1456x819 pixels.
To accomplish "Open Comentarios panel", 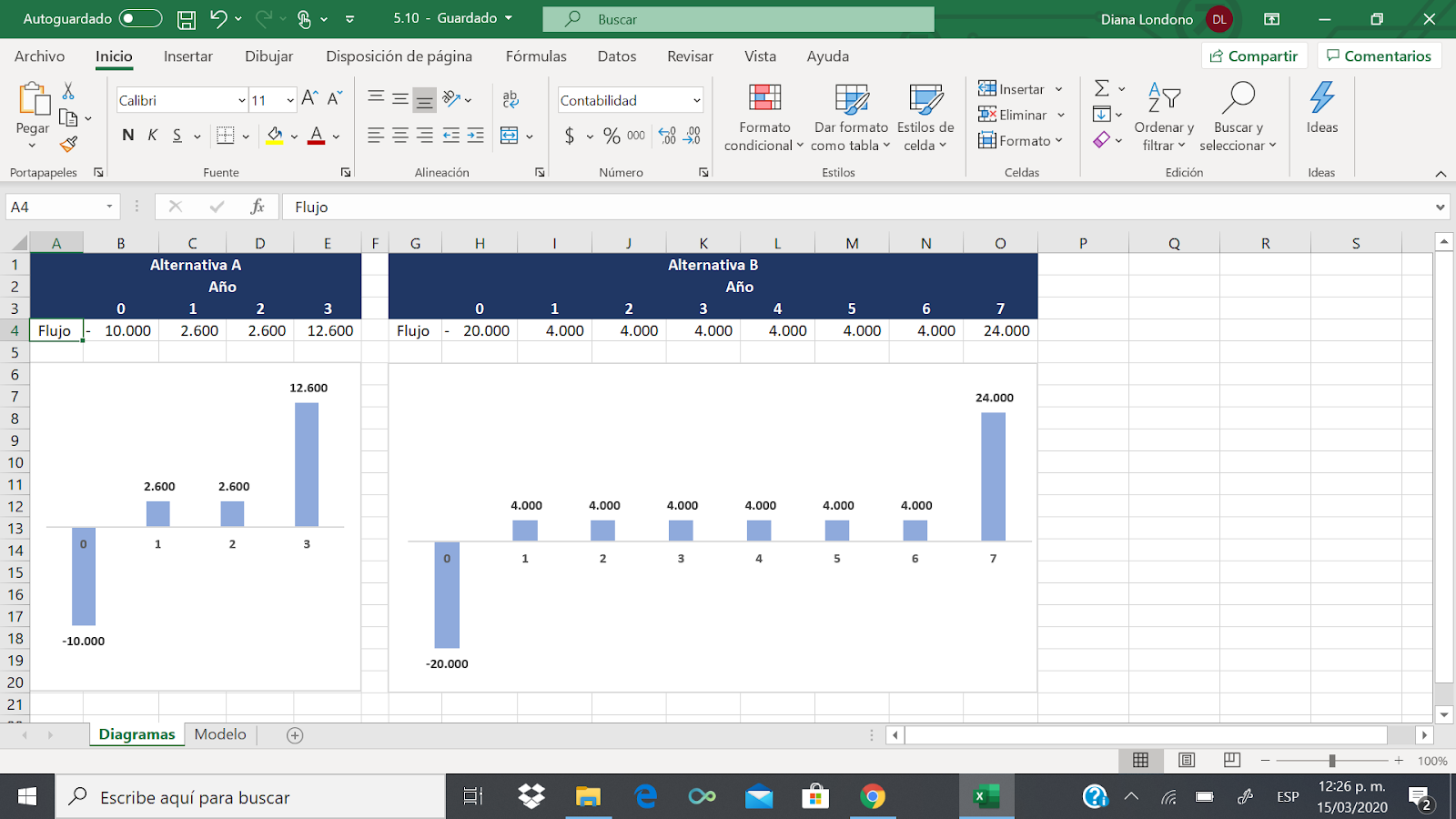I will 1380,55.
